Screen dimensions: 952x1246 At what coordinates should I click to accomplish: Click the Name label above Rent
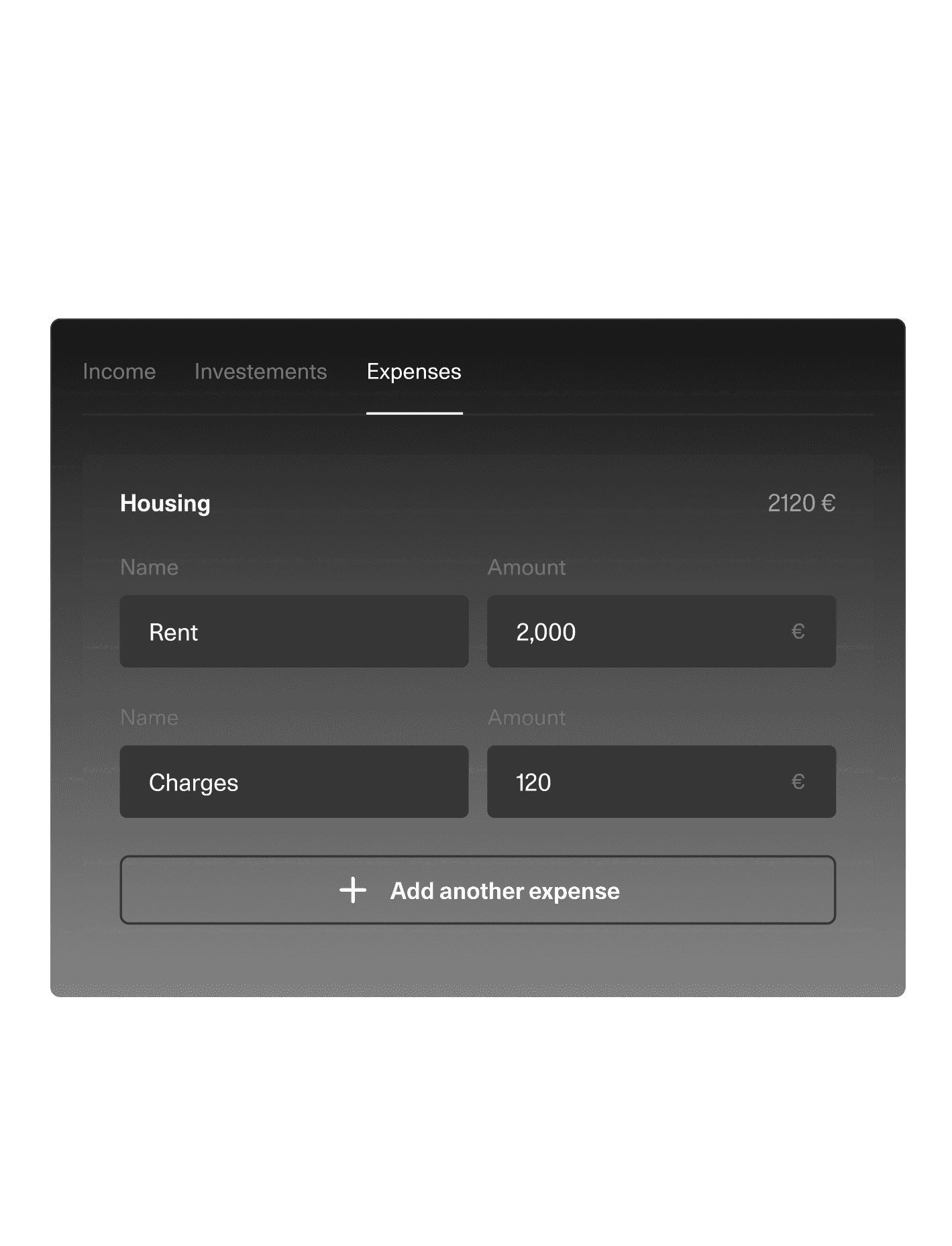pyautogui.click(x=149, y=568)
